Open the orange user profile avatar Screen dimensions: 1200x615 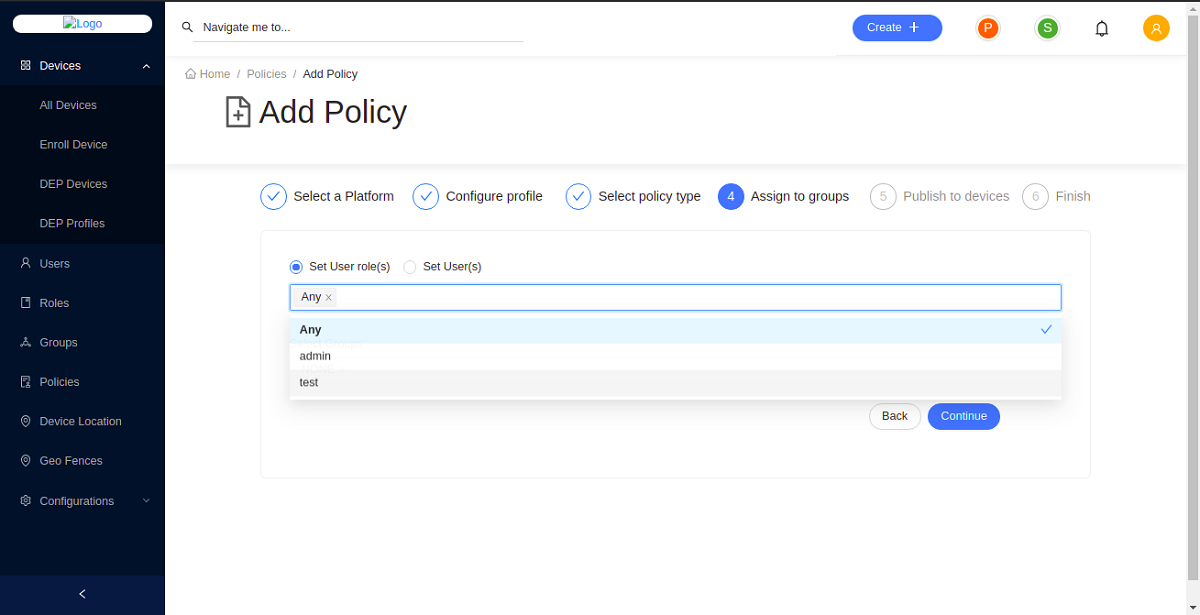(x=1156, y=28)
